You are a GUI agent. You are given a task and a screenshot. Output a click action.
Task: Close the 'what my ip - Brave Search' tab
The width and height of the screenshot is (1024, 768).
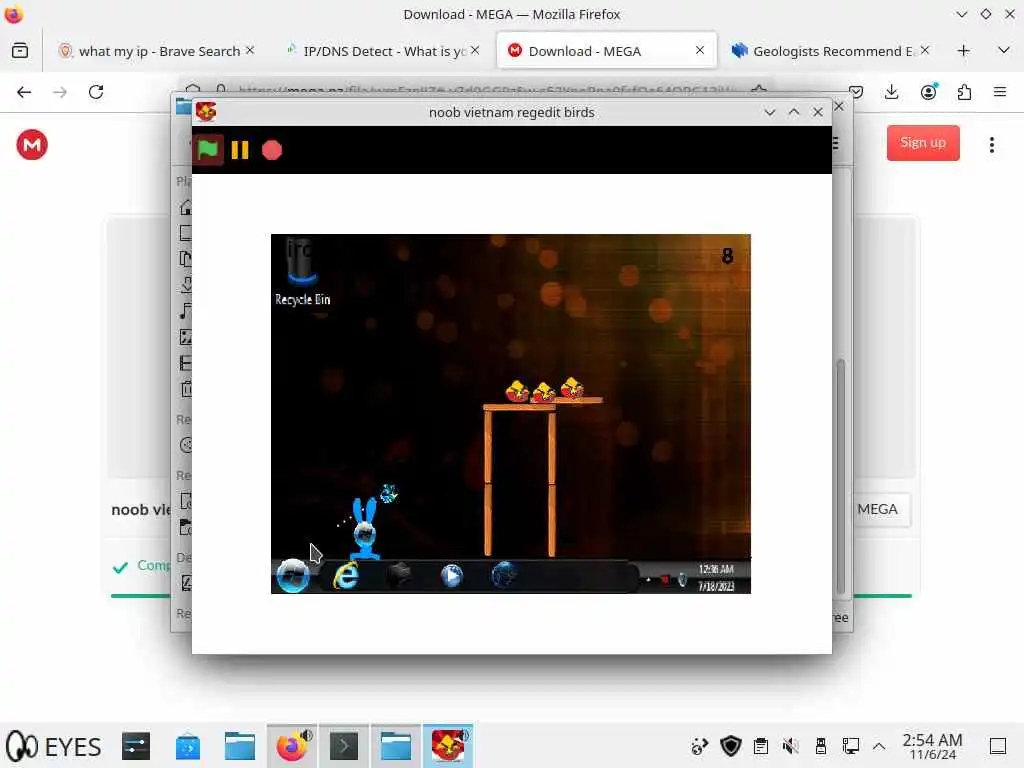pos(250,50)
